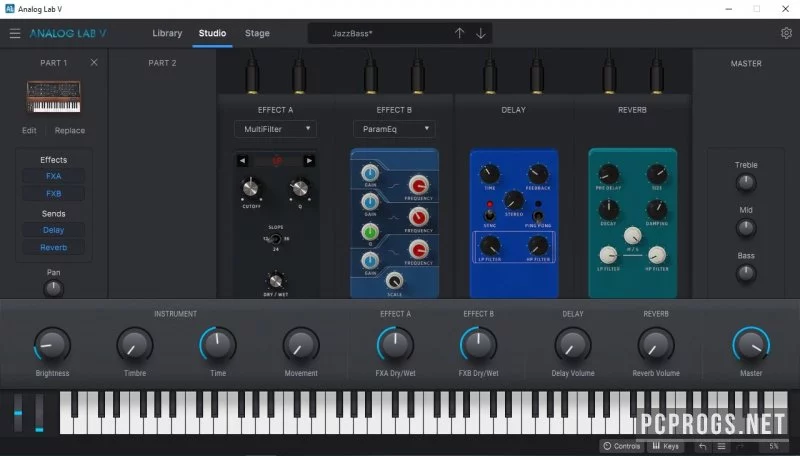Click the Master Treble knob
Screen dimensions: 800x456
746,183
